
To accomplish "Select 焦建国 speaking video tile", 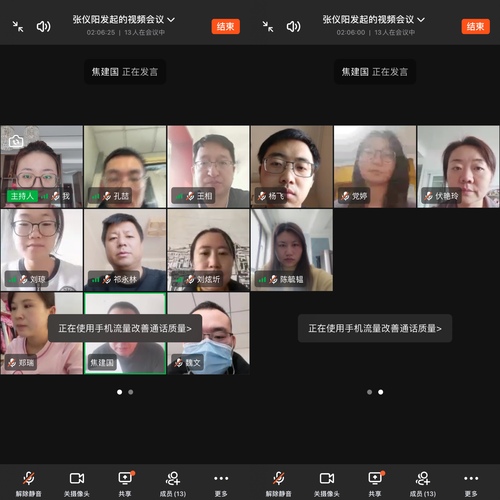I will 125,333.
